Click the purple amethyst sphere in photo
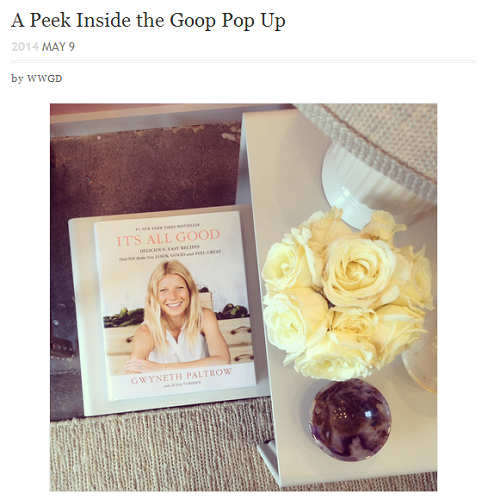Image resolution: width=488 pixels, height=500 pixels. [349, 421]
